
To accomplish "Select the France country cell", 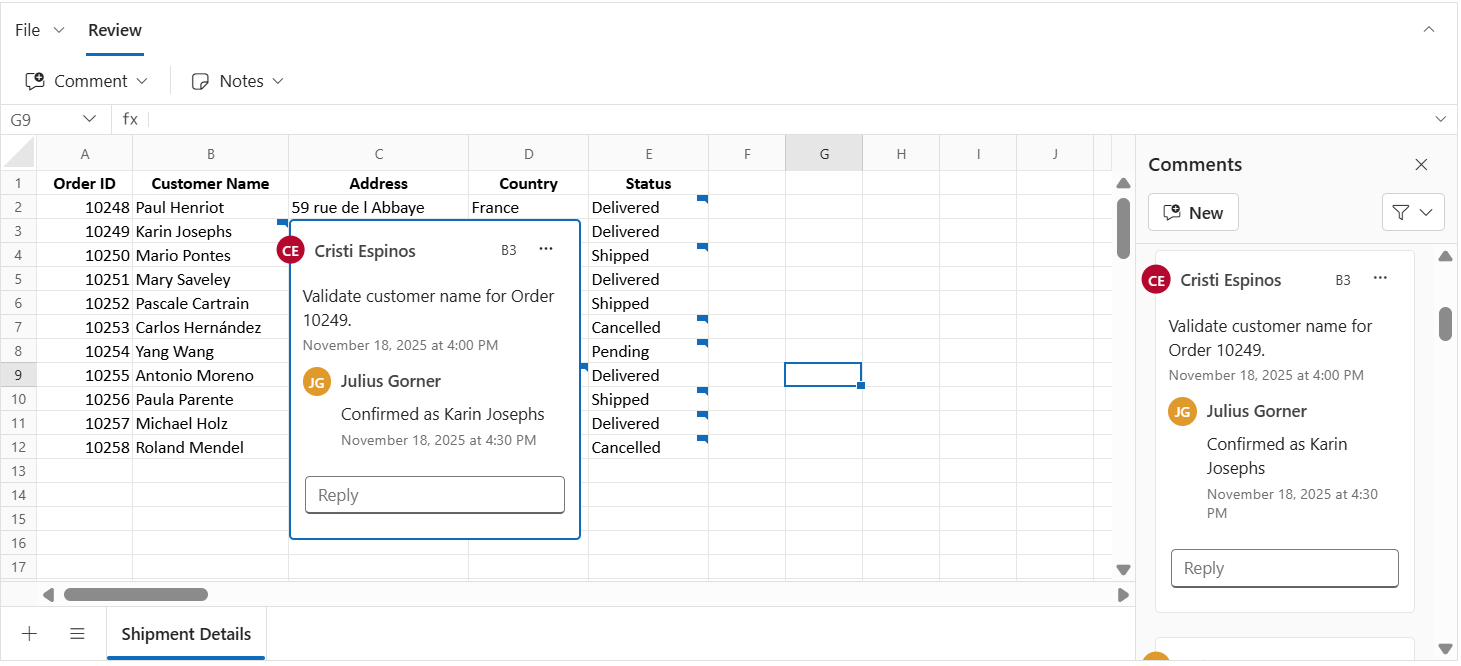I will 529,207.
